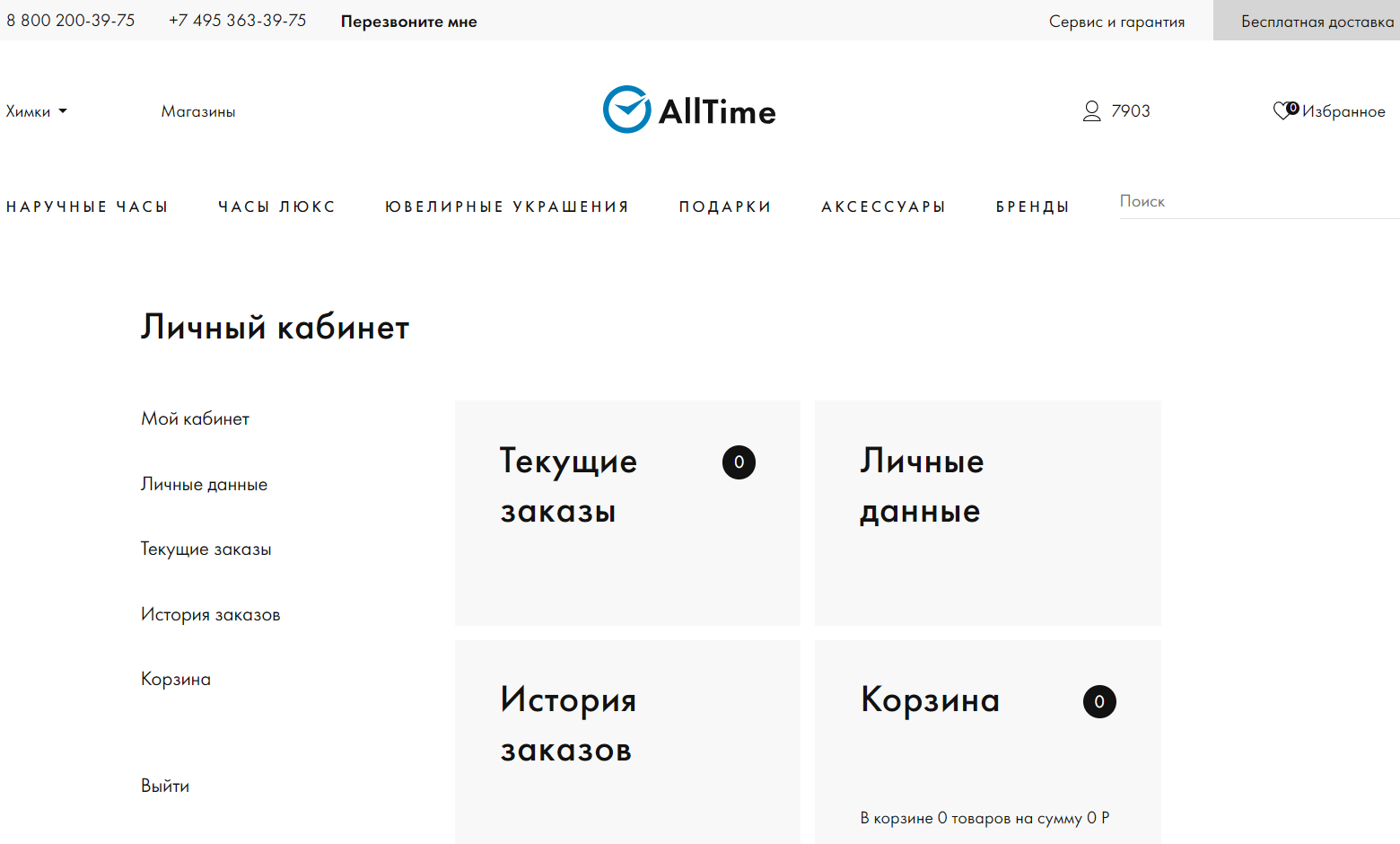Open the Личные данные card
The image size is (1400, 844).
coord(988,514)
